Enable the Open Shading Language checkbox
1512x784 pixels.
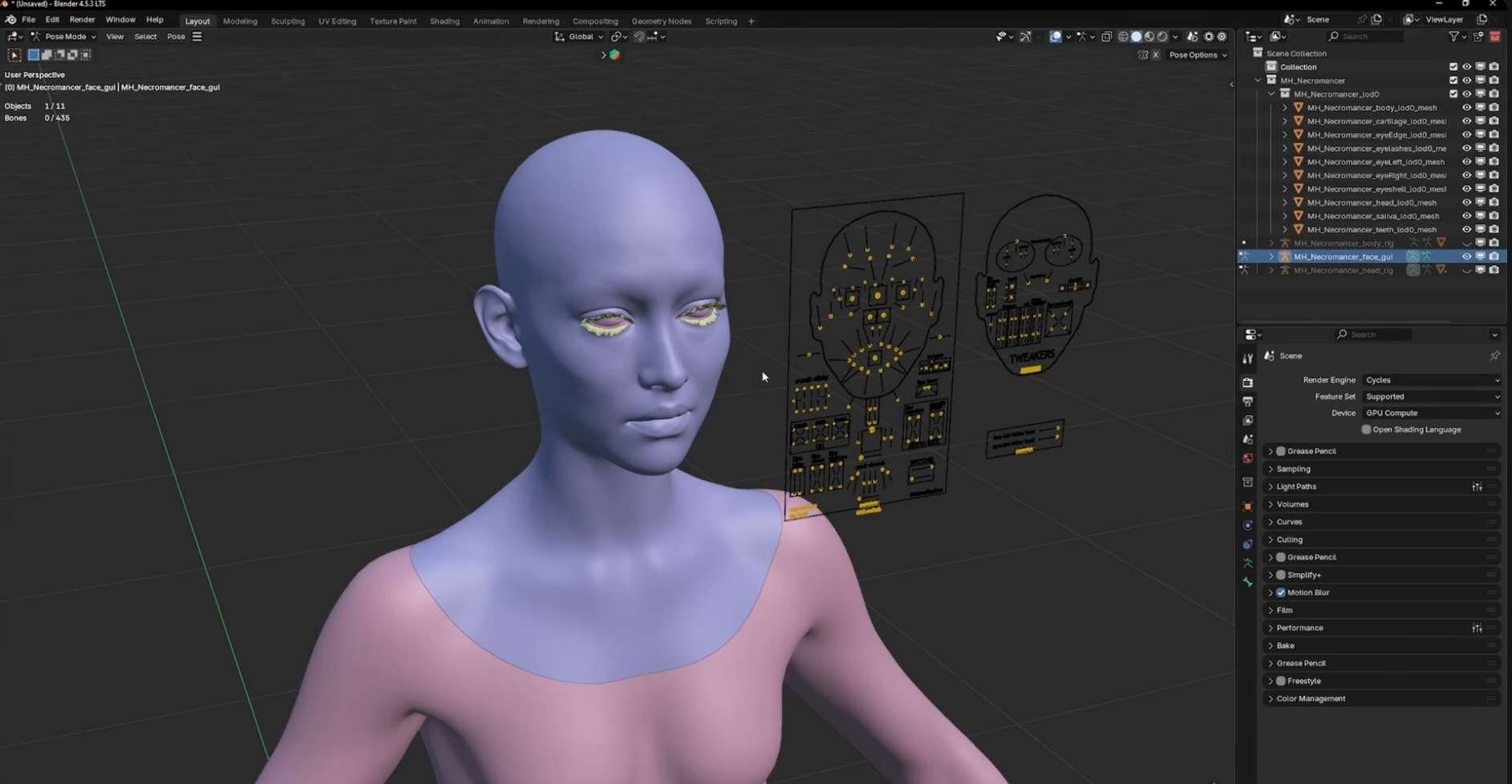point(1366,430)
